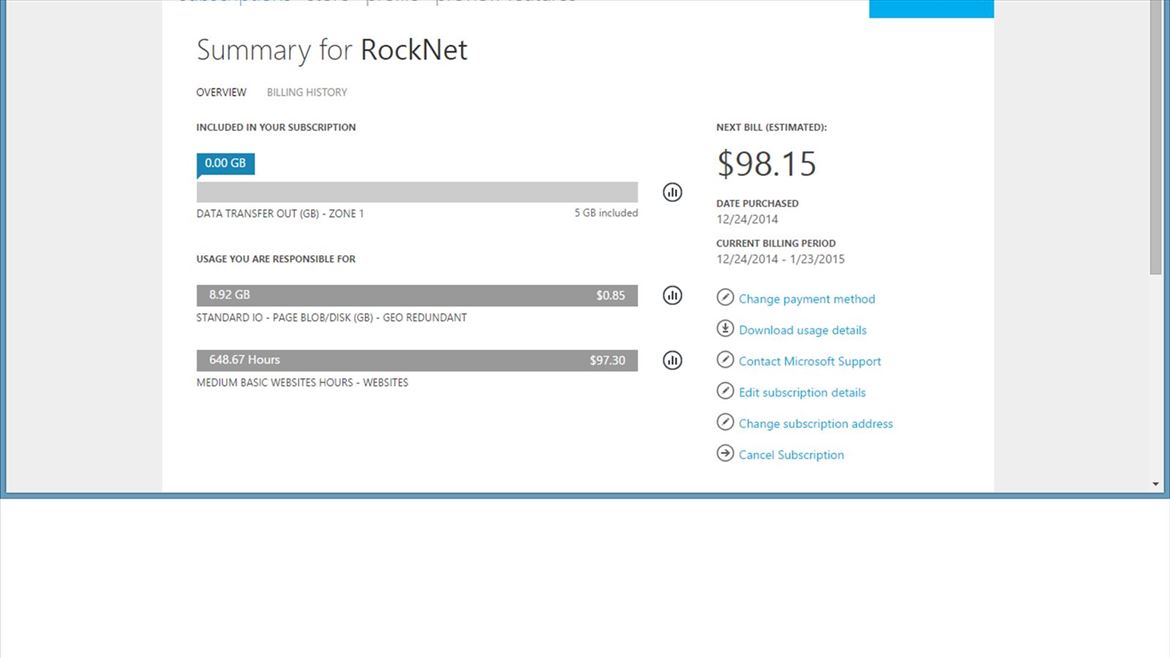Click pencil icon beside Edit subscription details

pos(725,391)
